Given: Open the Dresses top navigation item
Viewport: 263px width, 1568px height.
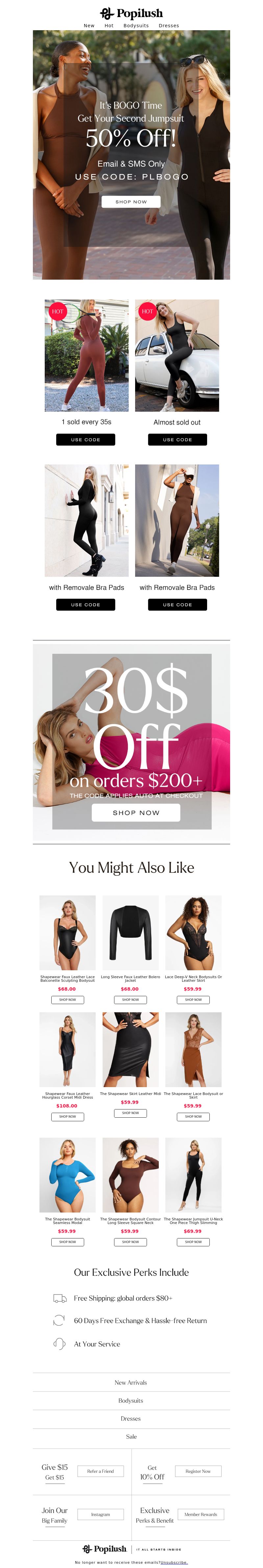Looking at the screenshot, I should (x=169, y=26).
